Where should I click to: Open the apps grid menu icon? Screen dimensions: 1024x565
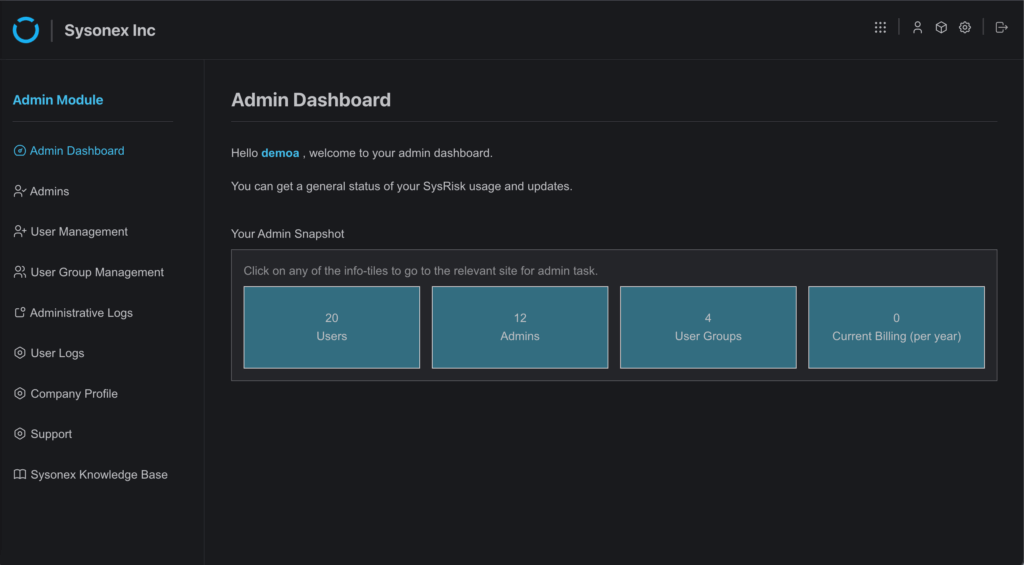[880, 27]
